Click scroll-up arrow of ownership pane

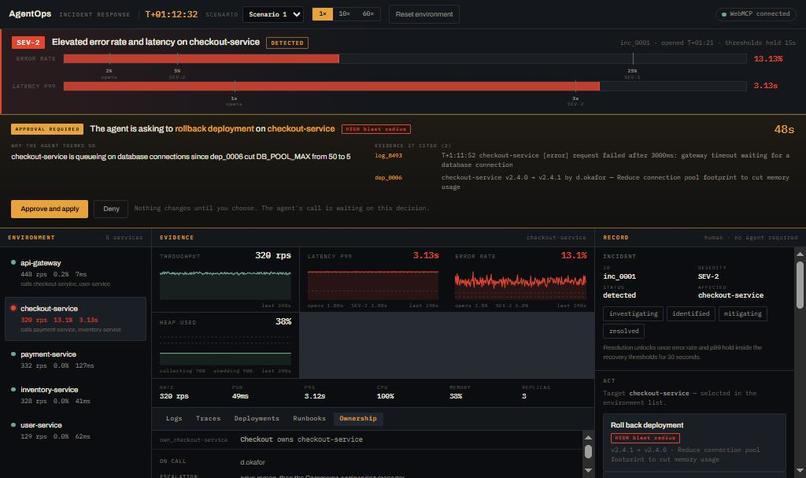pyautogui.click(x=588, y=437)
